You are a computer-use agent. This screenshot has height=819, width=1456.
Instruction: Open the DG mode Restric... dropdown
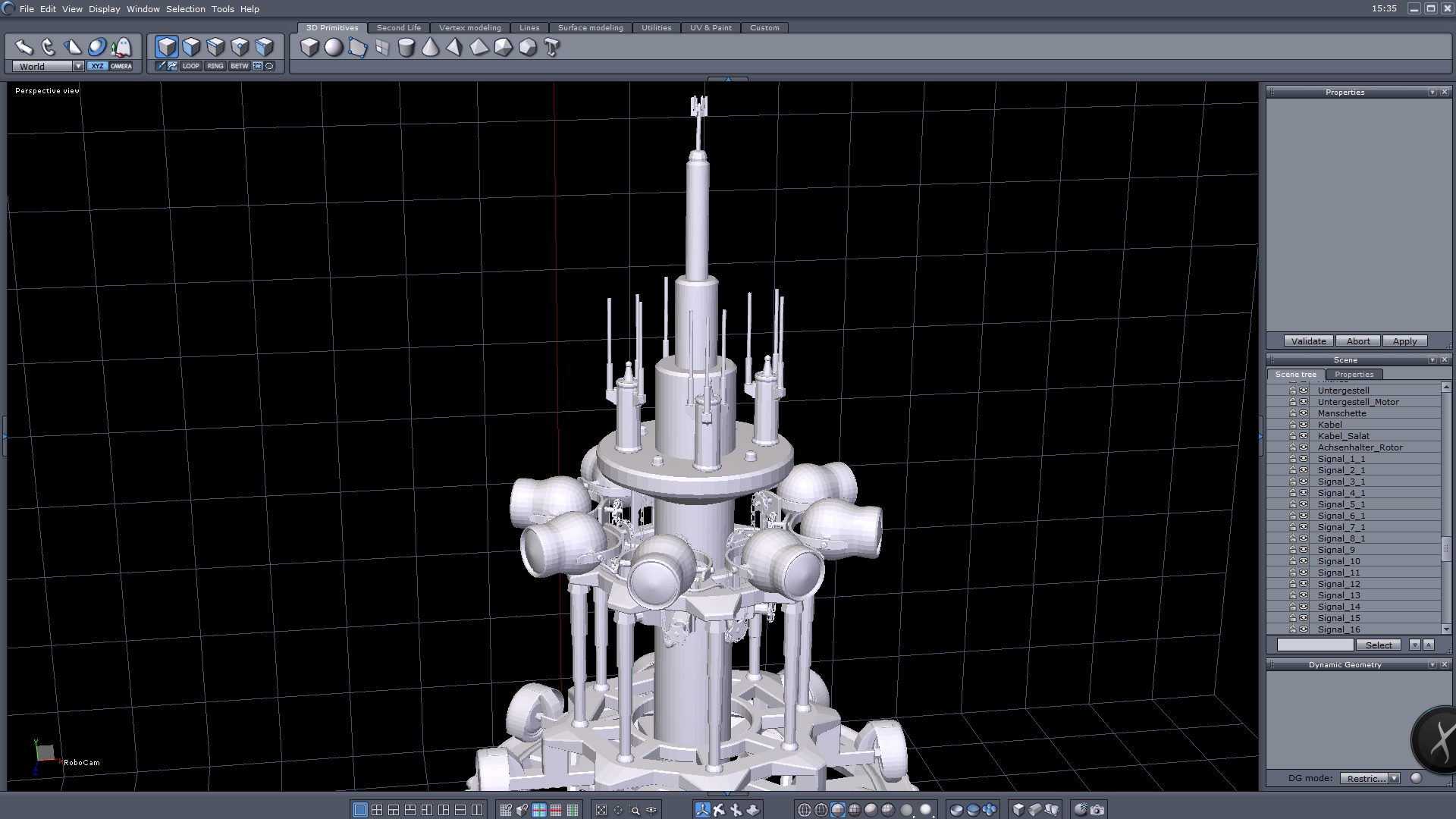[x=1394, y=778]
